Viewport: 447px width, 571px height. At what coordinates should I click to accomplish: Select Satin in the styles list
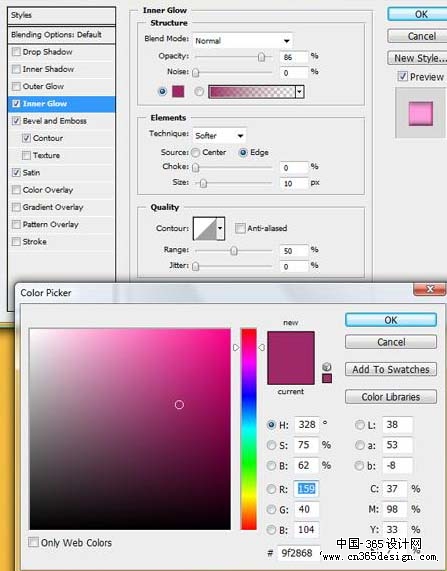tap(31, 173)
